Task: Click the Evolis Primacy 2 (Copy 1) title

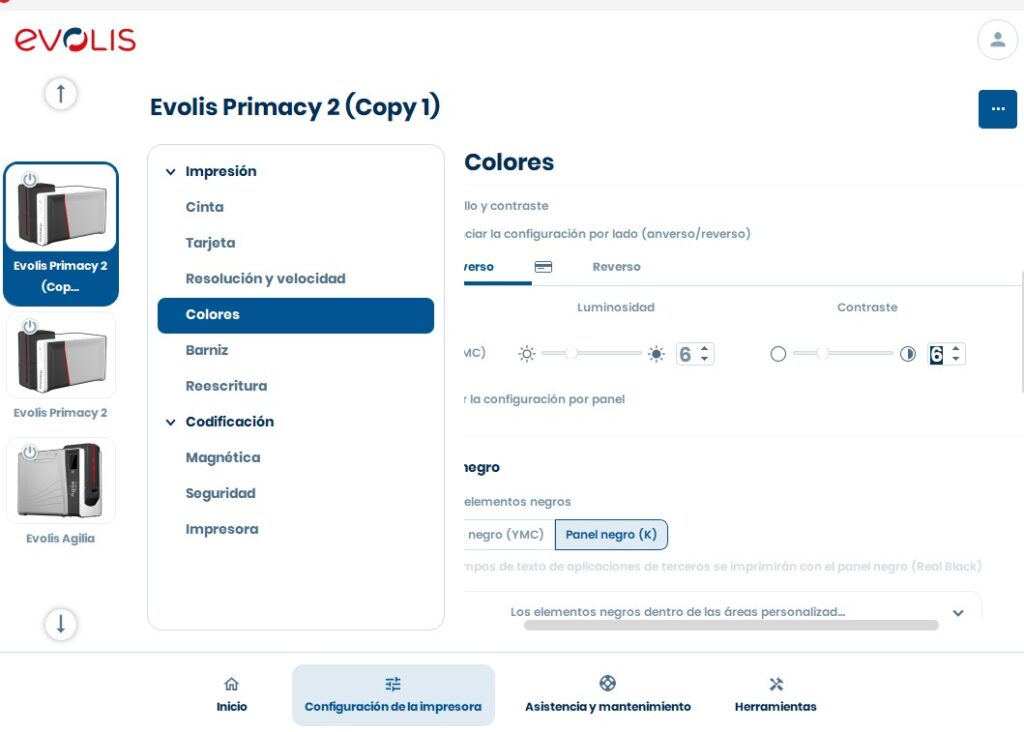Action: [295, 107]
